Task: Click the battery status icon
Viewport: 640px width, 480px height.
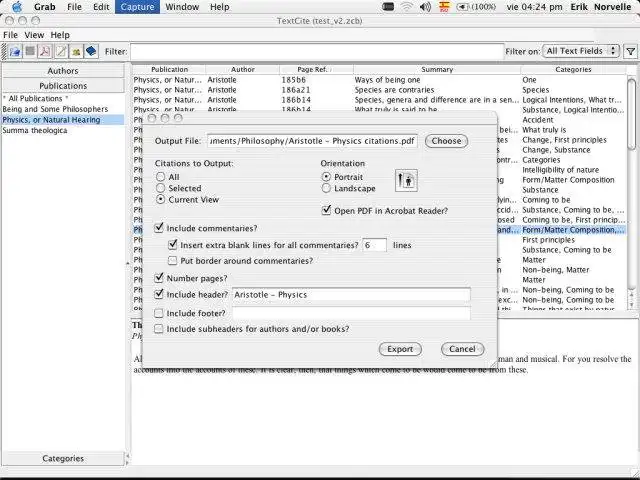Action: [x=476, y=7]
